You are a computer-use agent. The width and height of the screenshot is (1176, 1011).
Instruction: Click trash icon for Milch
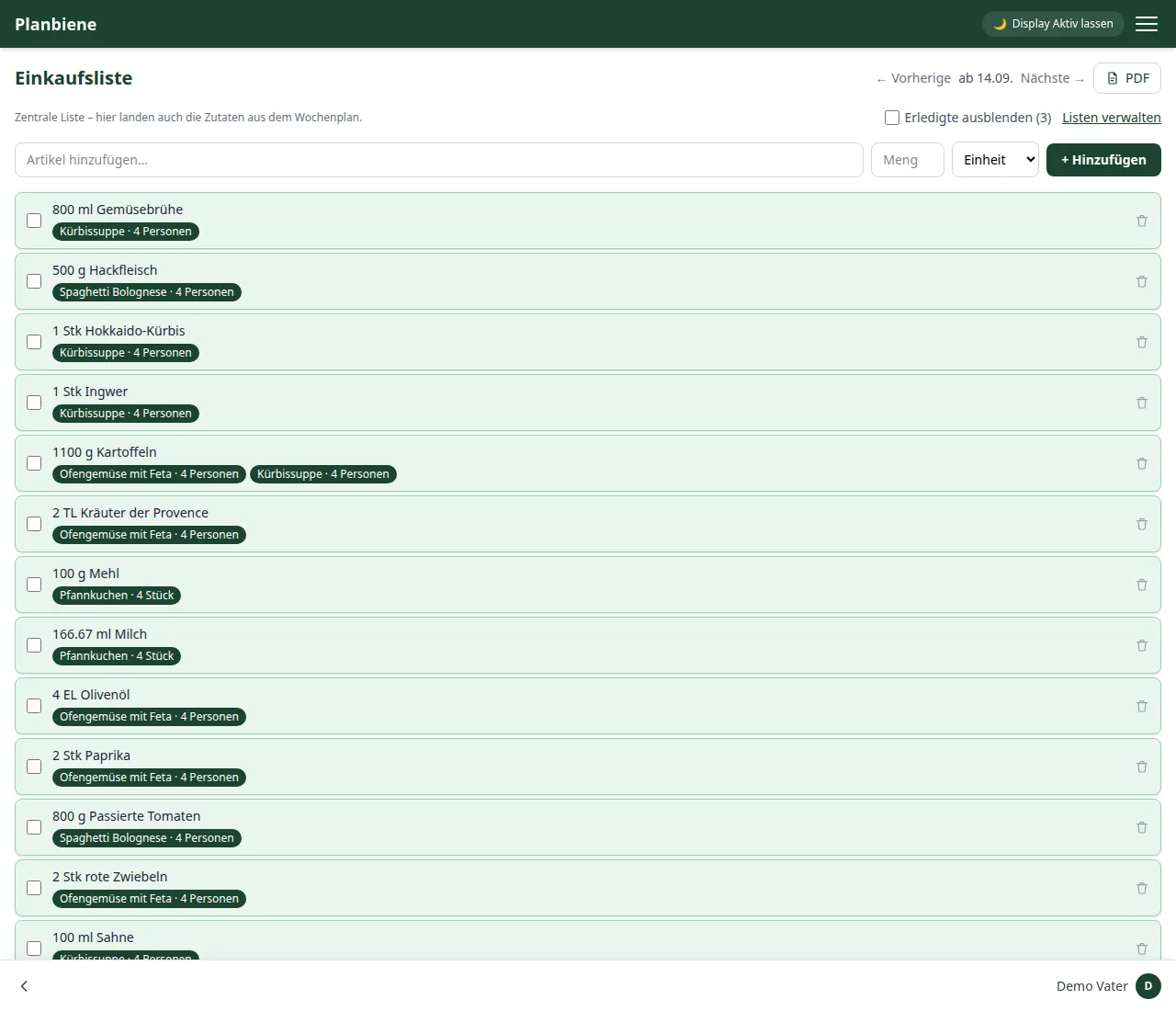(1142, 645)
